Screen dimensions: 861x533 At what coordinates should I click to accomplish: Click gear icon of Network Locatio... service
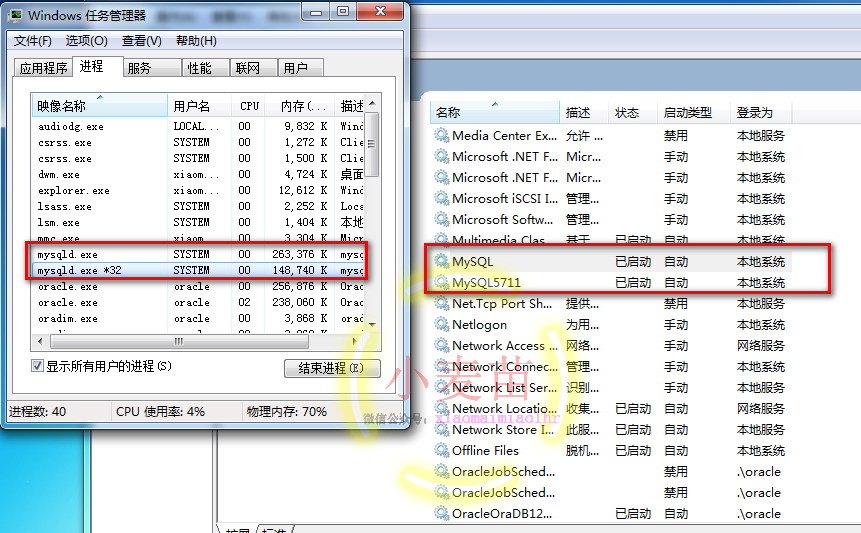point(441,408)
